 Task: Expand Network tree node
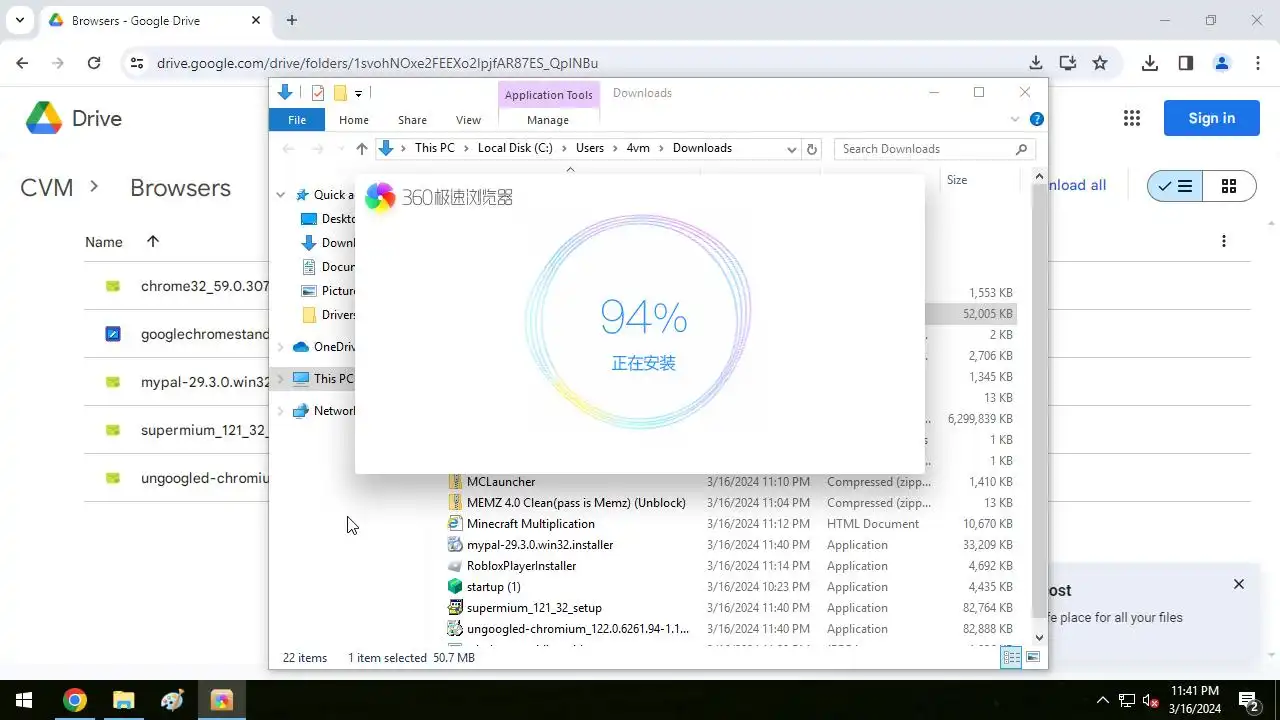[281, 411]
